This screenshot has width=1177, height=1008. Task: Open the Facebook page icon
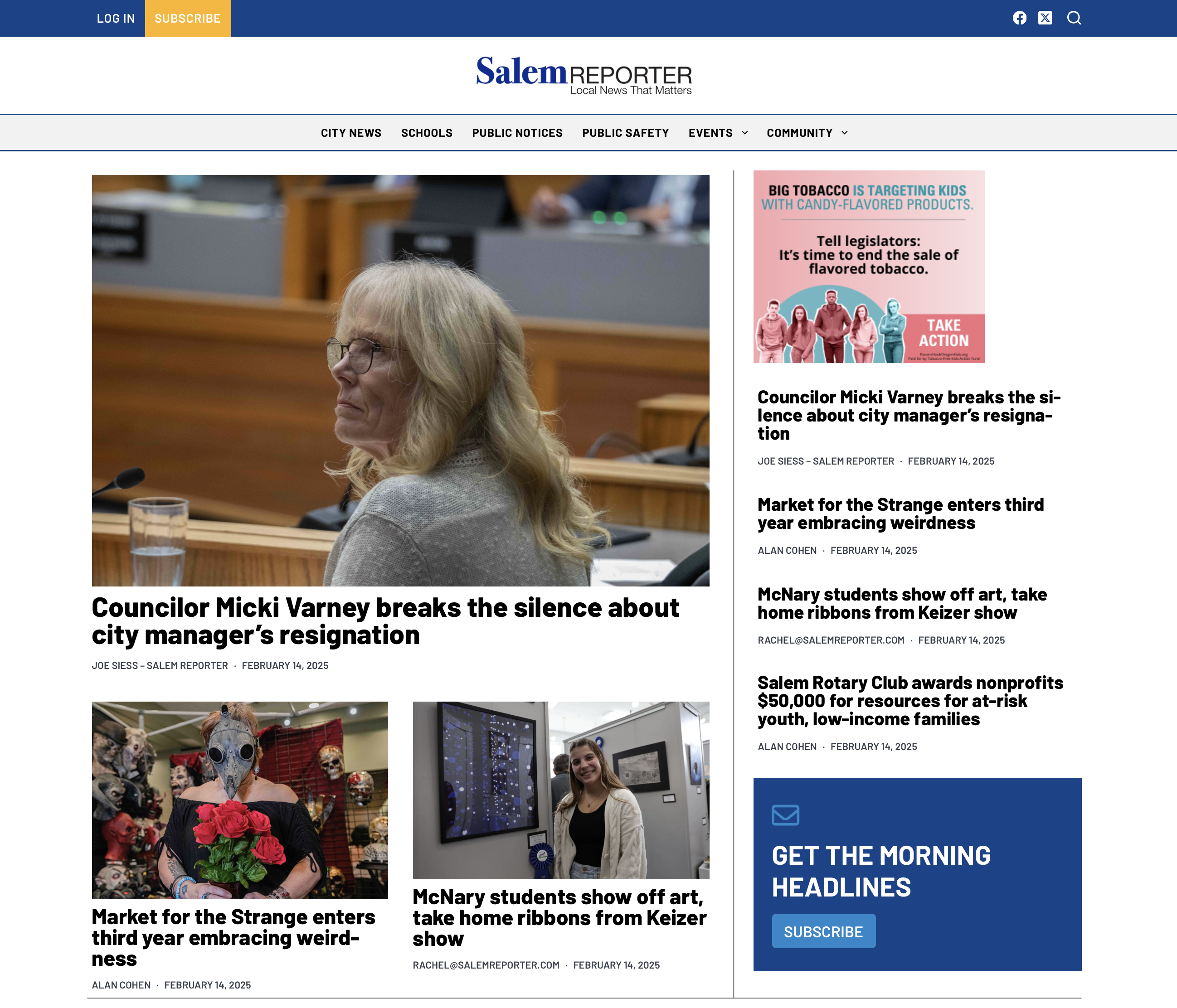click(1019, 18)
